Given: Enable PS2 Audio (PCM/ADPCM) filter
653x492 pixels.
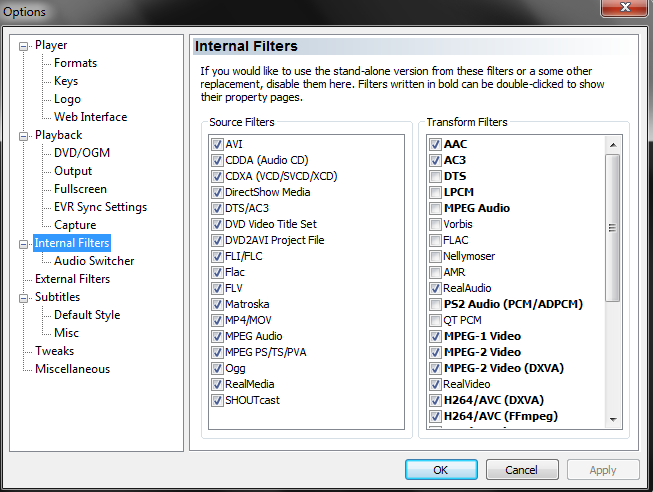Looking at the screenshot, I should pyautogui.click(x=435, y=304).
